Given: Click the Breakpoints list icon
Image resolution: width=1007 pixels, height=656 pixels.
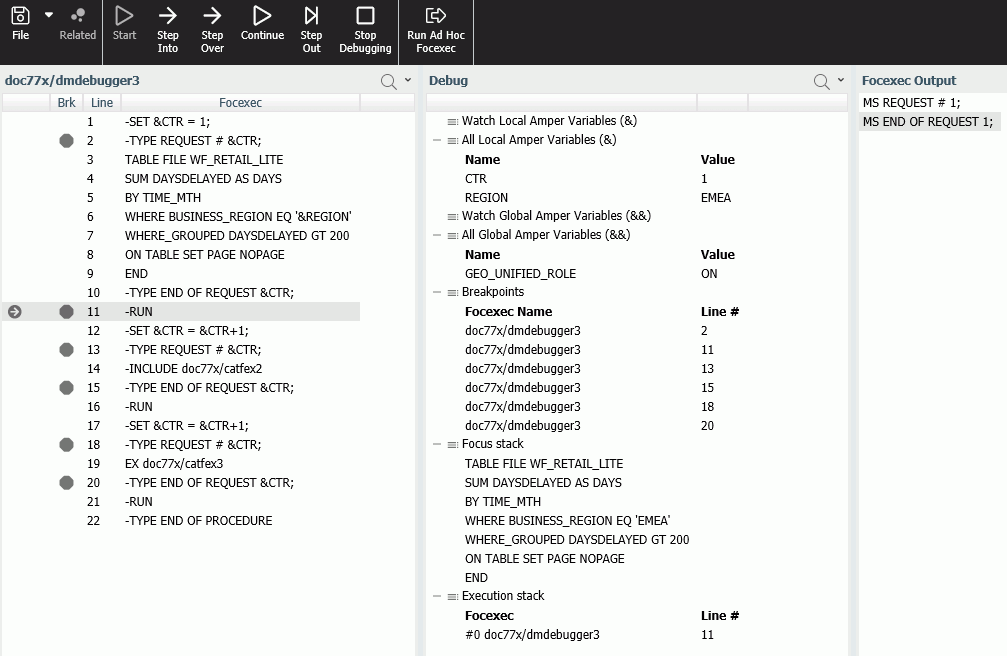Looking at the screenshot, I should click(453, 292).
